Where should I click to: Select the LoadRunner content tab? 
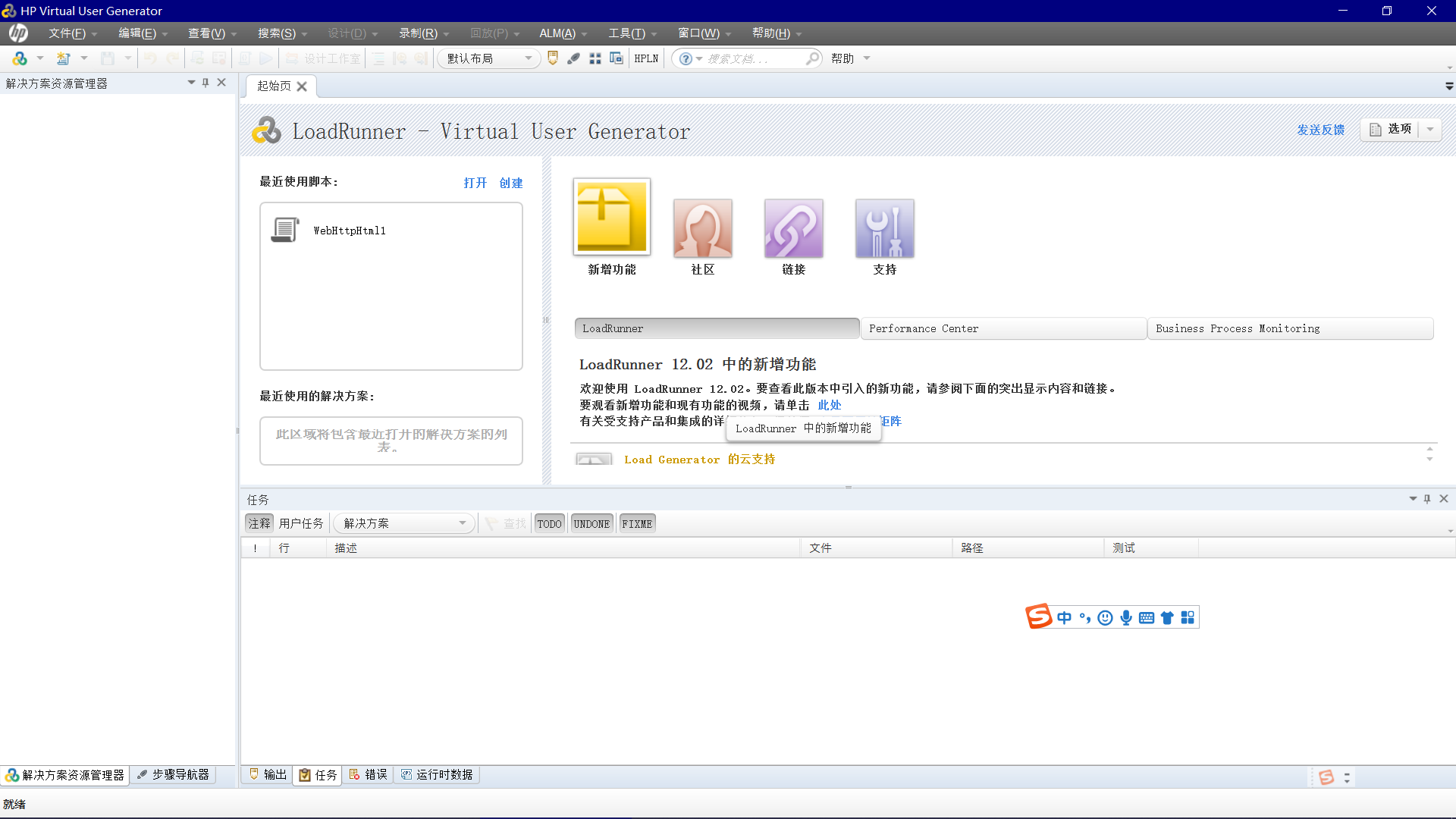coord(717,328)
